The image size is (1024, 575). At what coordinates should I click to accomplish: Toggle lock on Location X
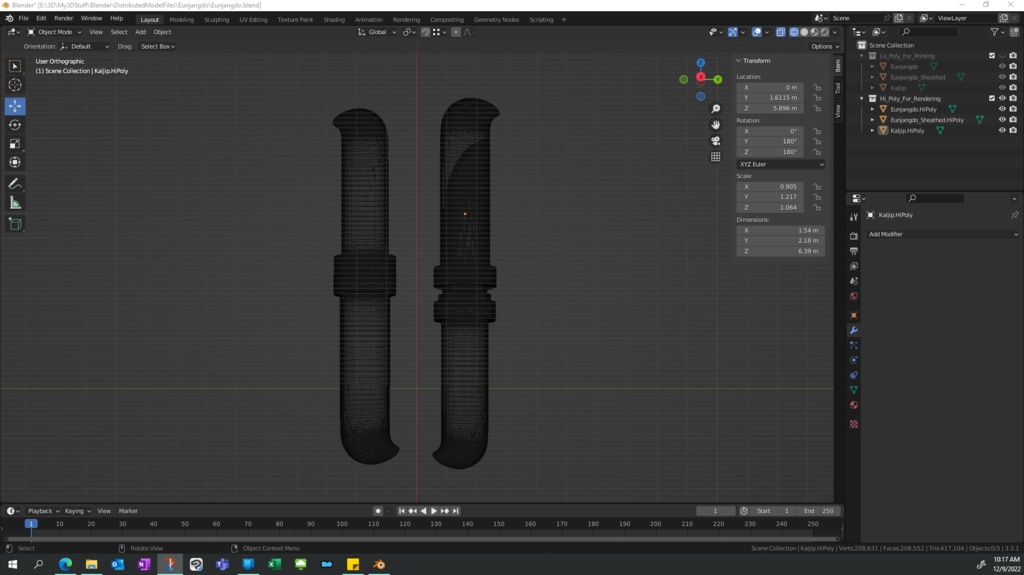pyautogui.click(x=817, y=87)
